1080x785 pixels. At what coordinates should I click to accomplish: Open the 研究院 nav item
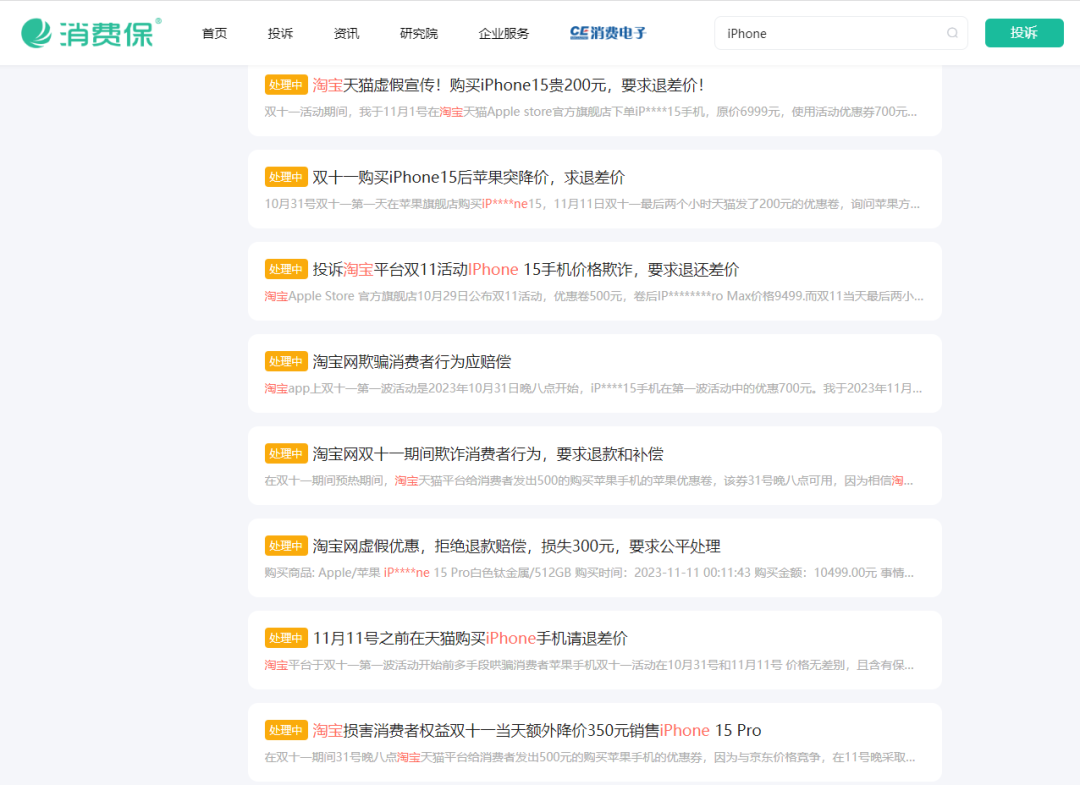point(419,33)
